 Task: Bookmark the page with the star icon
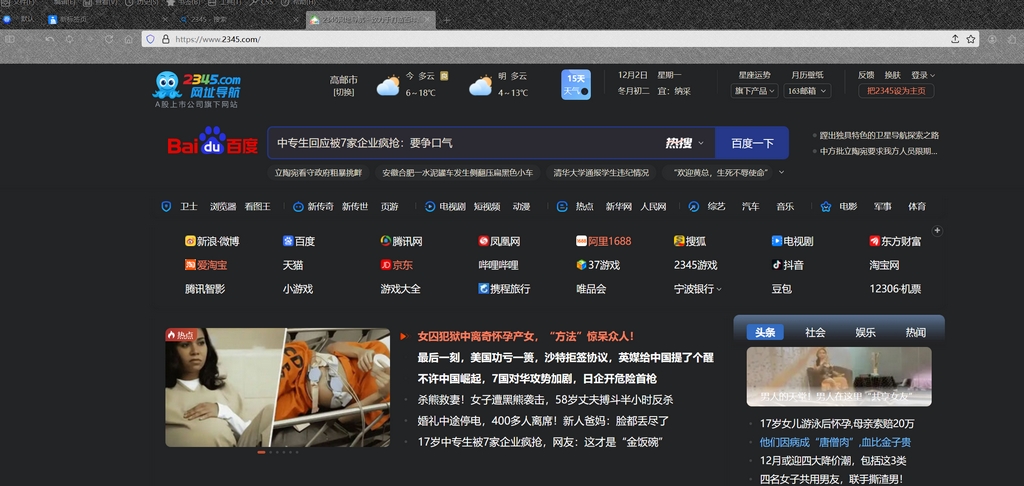970,39
